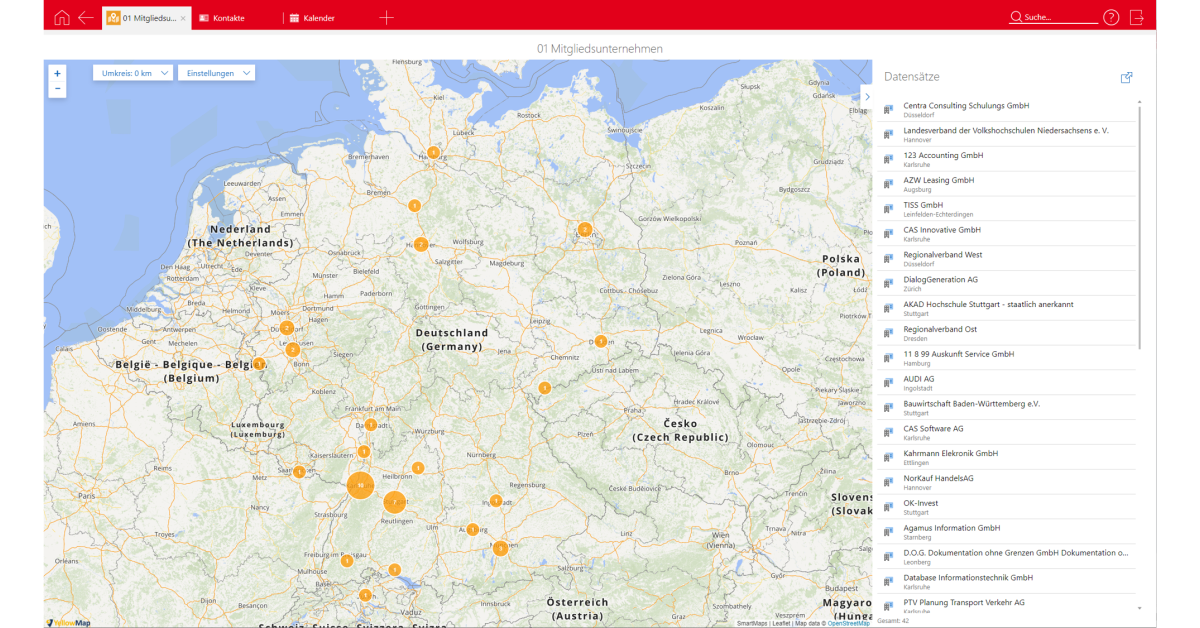This screenshot has height=628, width=1200.
Task: Select Regionalverband Ost record
Action: [x=1007, y=333]
